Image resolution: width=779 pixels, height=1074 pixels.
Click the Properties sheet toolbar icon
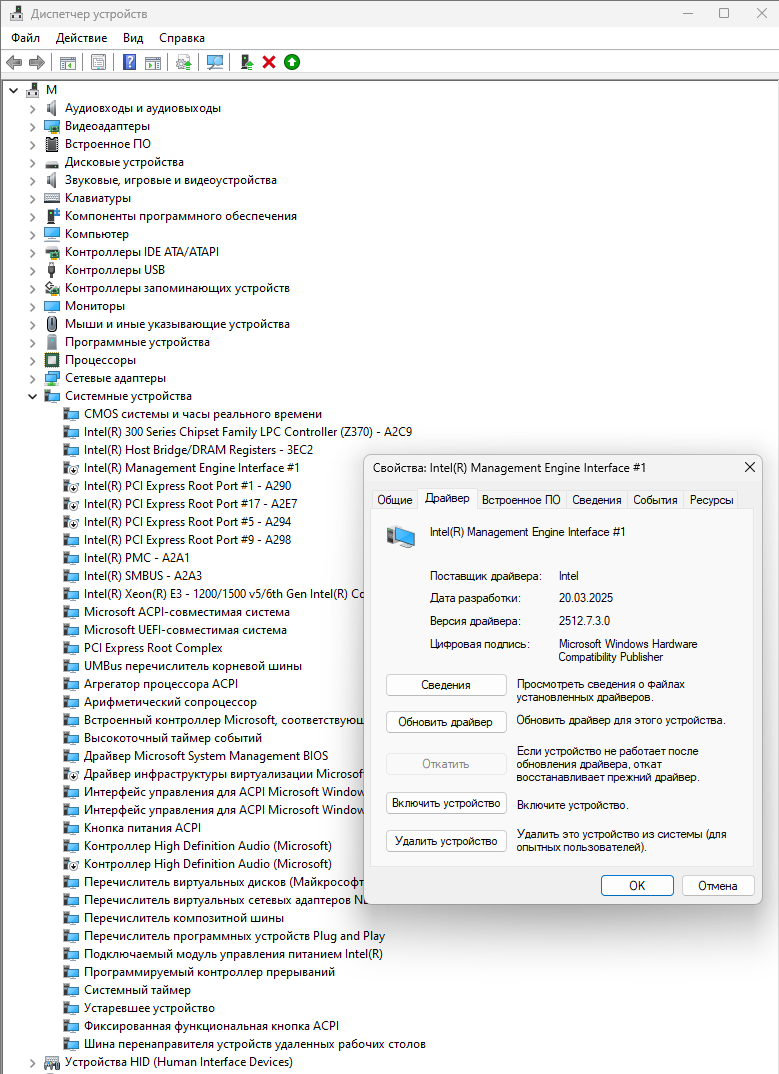tap(98, 62)
